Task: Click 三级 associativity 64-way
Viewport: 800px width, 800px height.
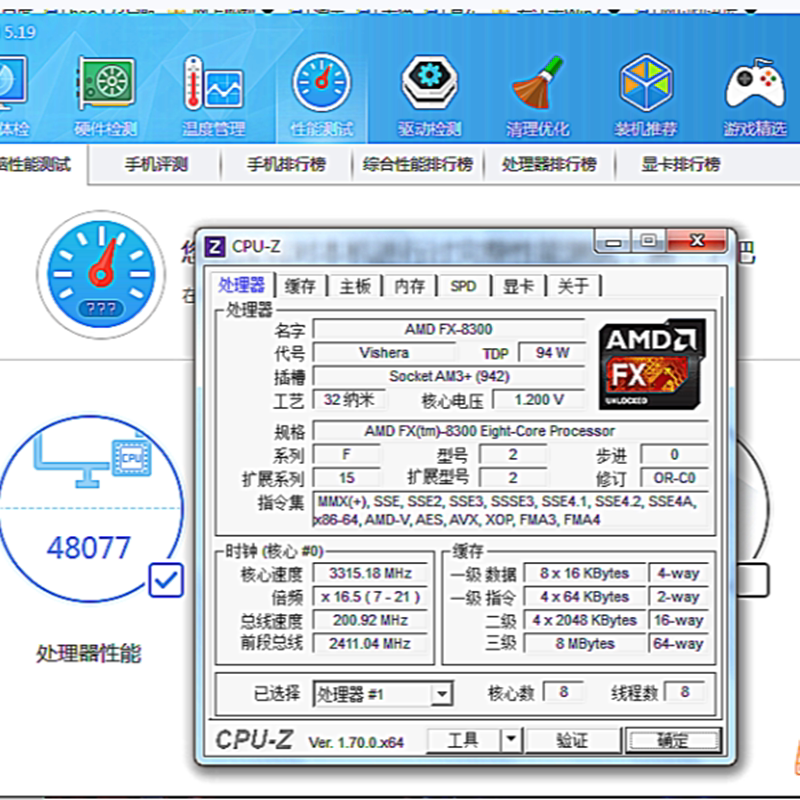Action: (x=678, y=643)
